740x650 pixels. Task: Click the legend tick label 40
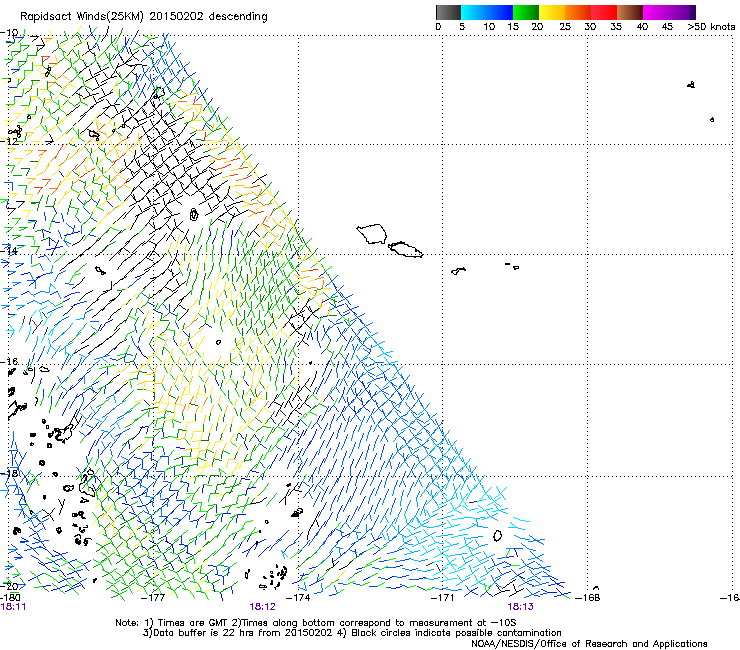(642, 27)
